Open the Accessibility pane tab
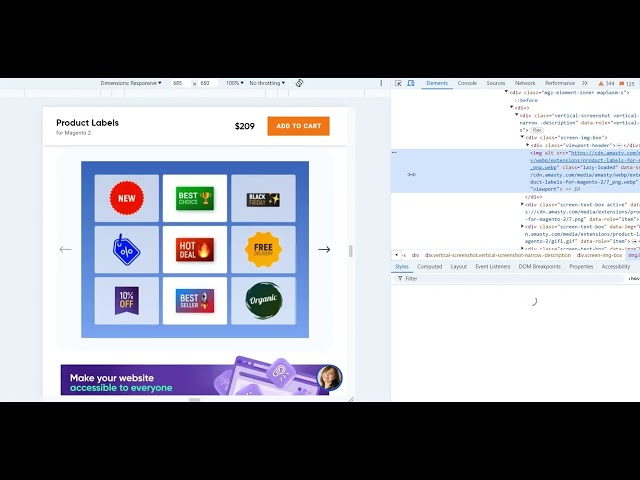This screenshot has width=640, height=480. [x=616, y=267]
